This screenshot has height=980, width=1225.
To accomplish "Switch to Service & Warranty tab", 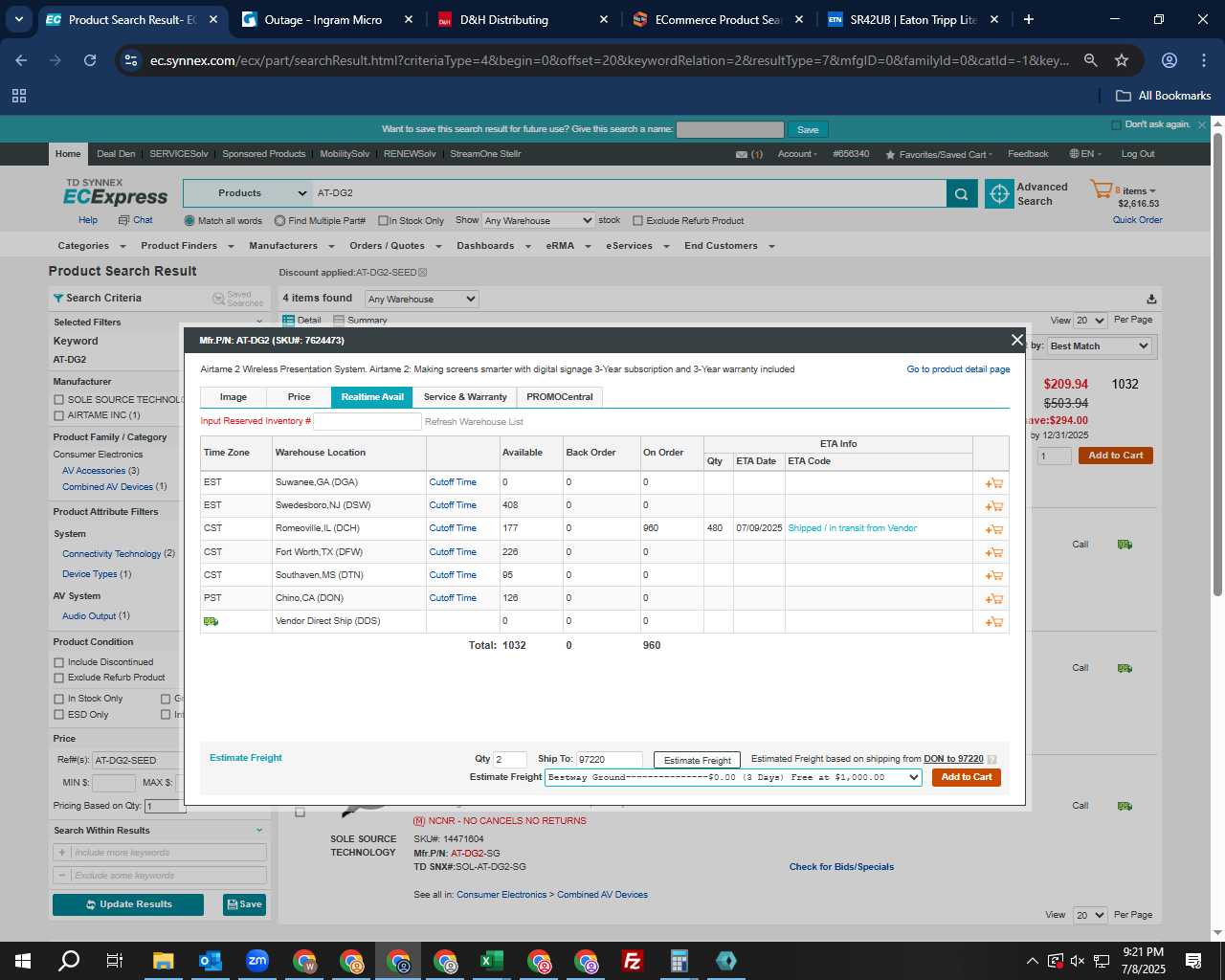I will click(465, 397).
